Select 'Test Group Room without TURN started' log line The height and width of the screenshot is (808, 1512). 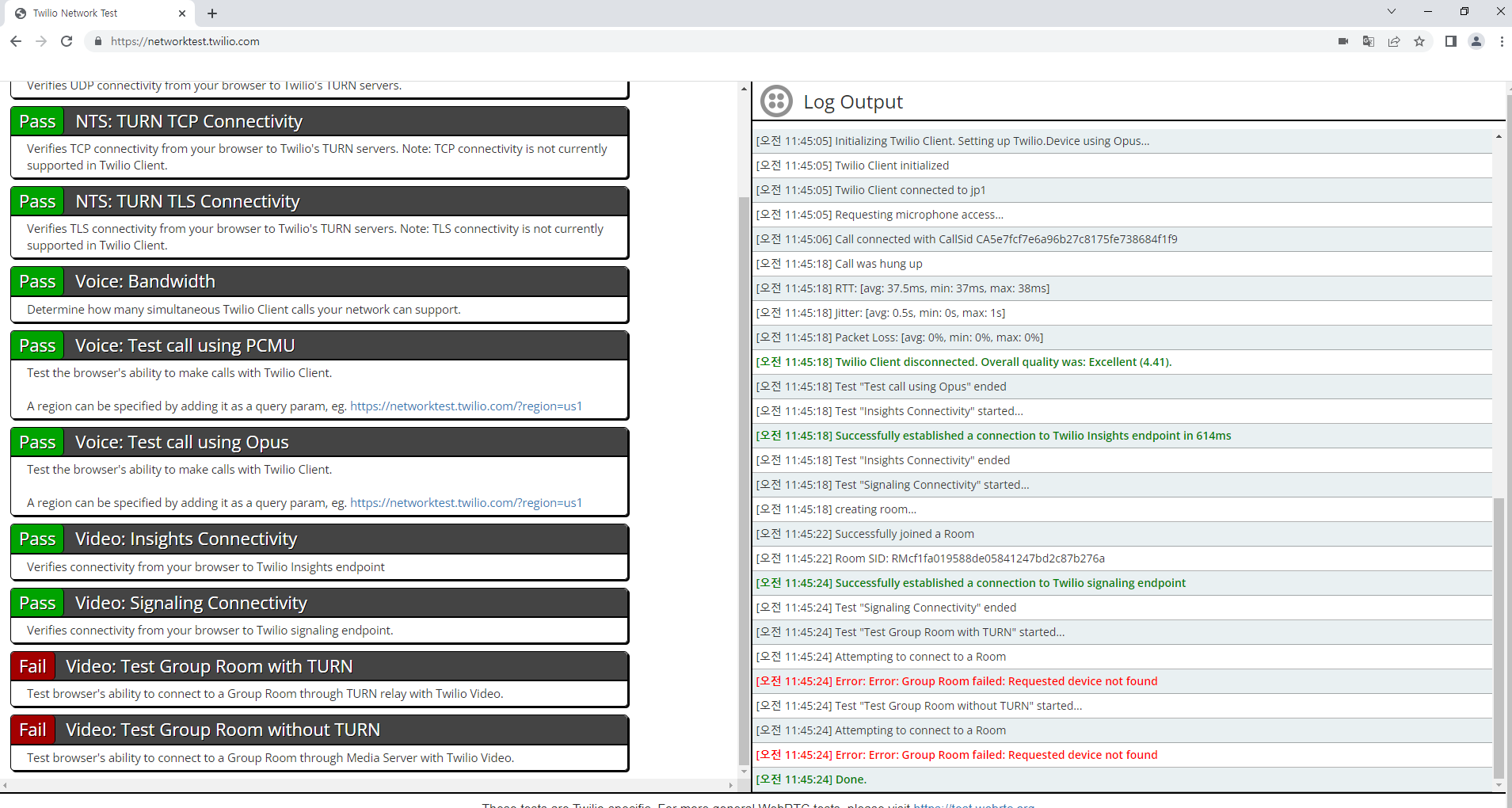tap(1123, 706)
